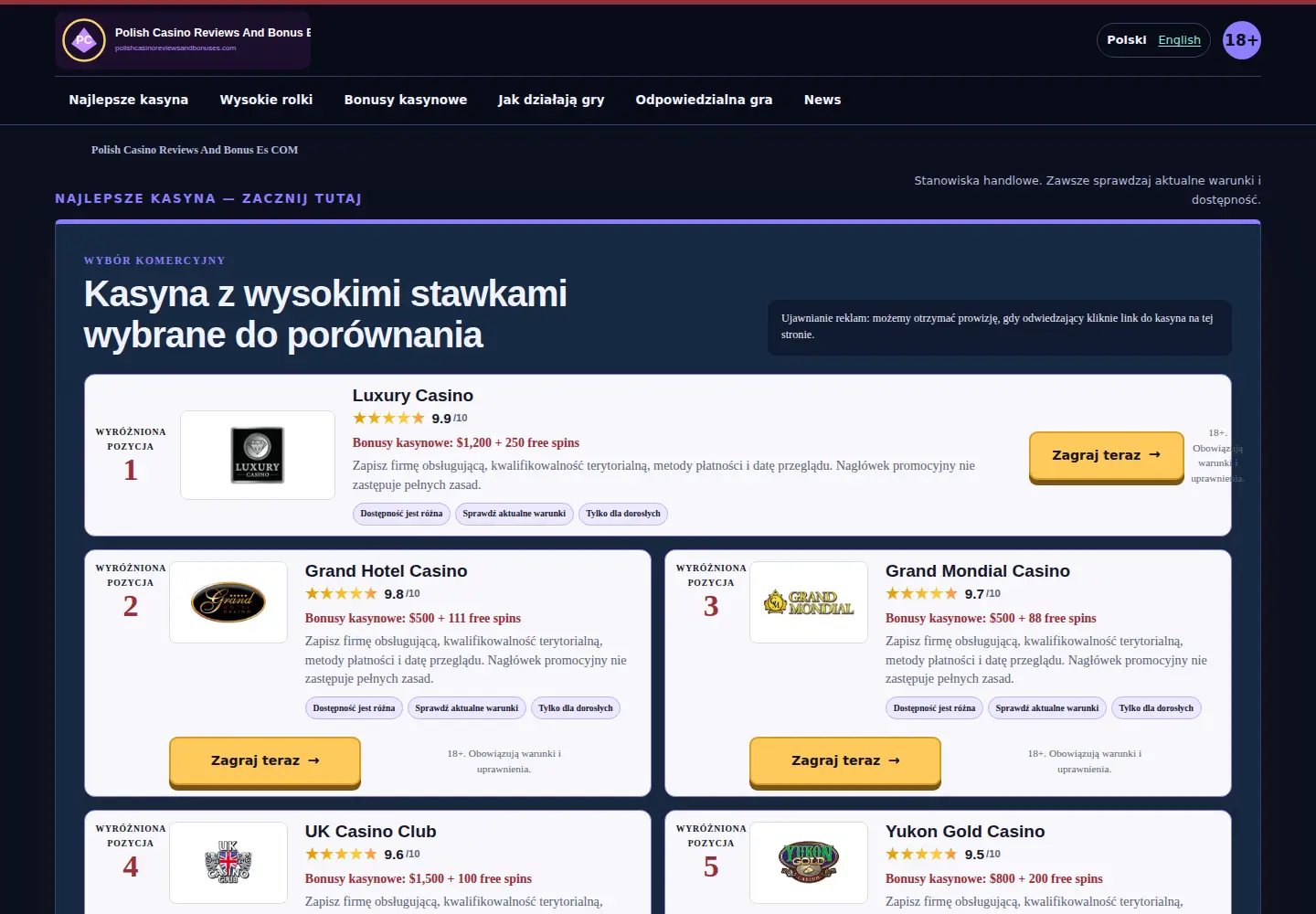Open the Yukon Gold Casino title
Viewport: 1316px width, 914px height.
[965, 832]
